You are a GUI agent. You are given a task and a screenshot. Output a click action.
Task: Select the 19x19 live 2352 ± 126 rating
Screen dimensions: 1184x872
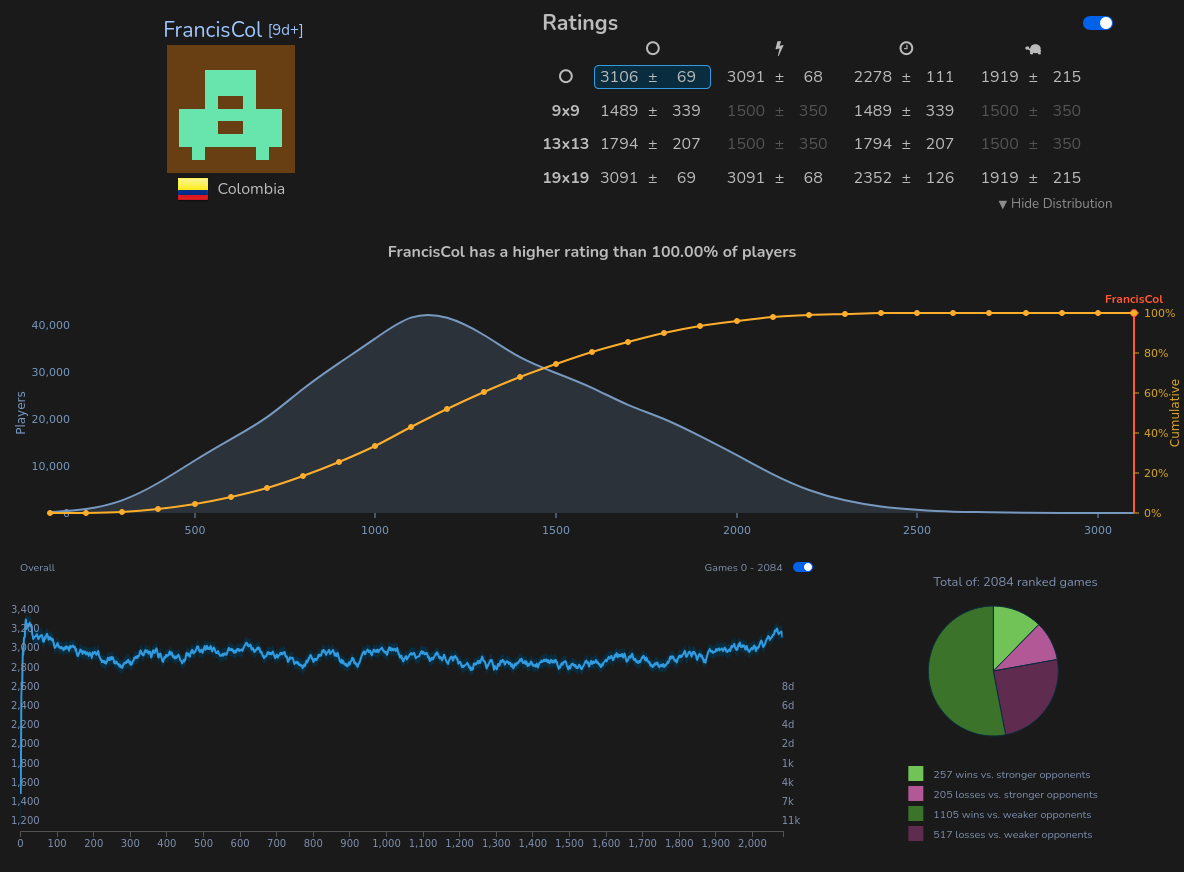click(904, 177)
